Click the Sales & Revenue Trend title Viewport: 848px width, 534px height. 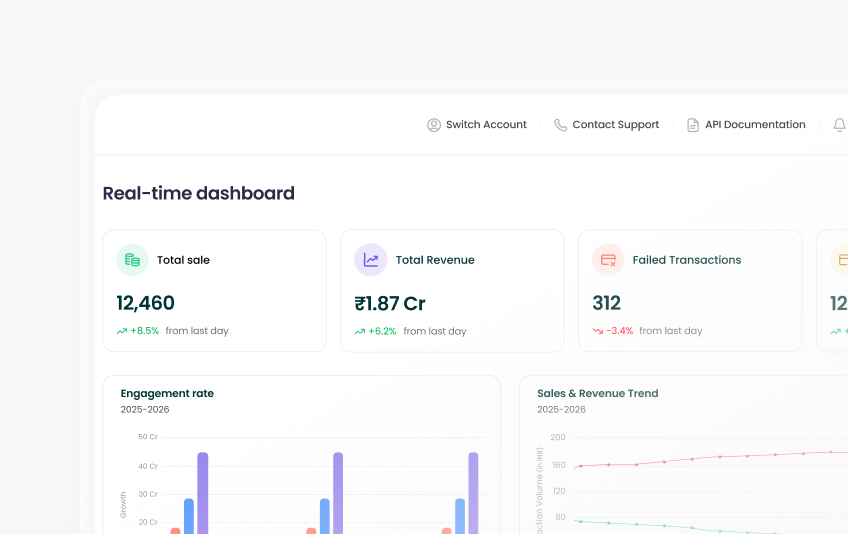coord(598,393)
